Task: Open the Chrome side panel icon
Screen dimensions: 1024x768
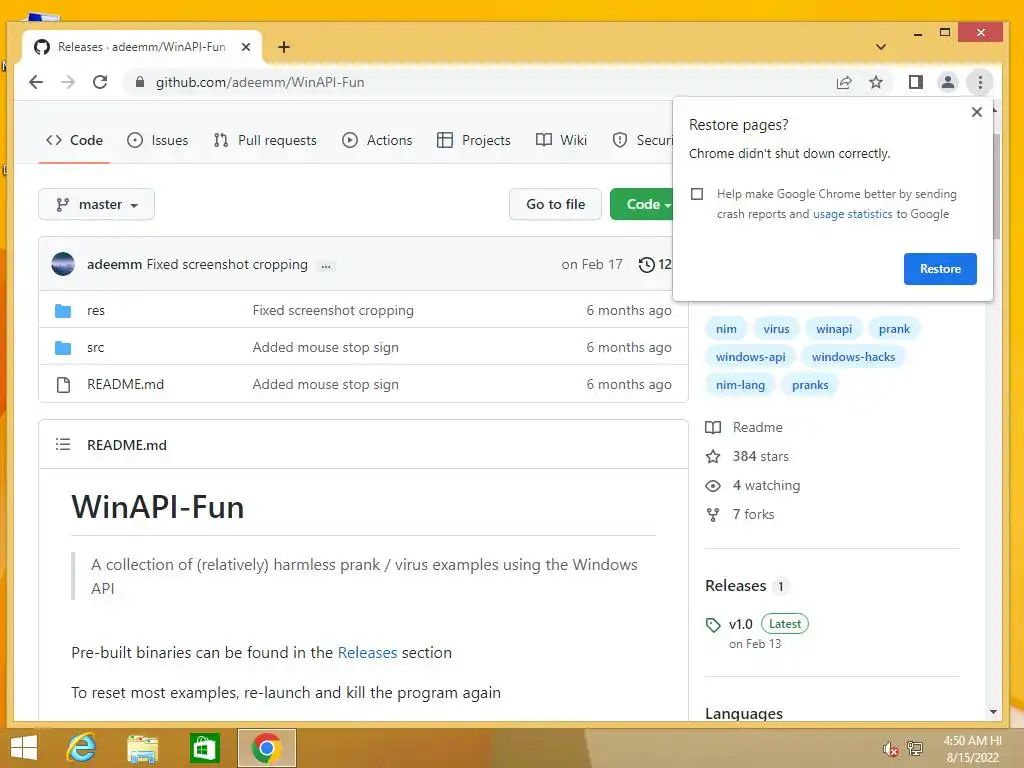Action: pyautogui.click(x=916, y=82)
